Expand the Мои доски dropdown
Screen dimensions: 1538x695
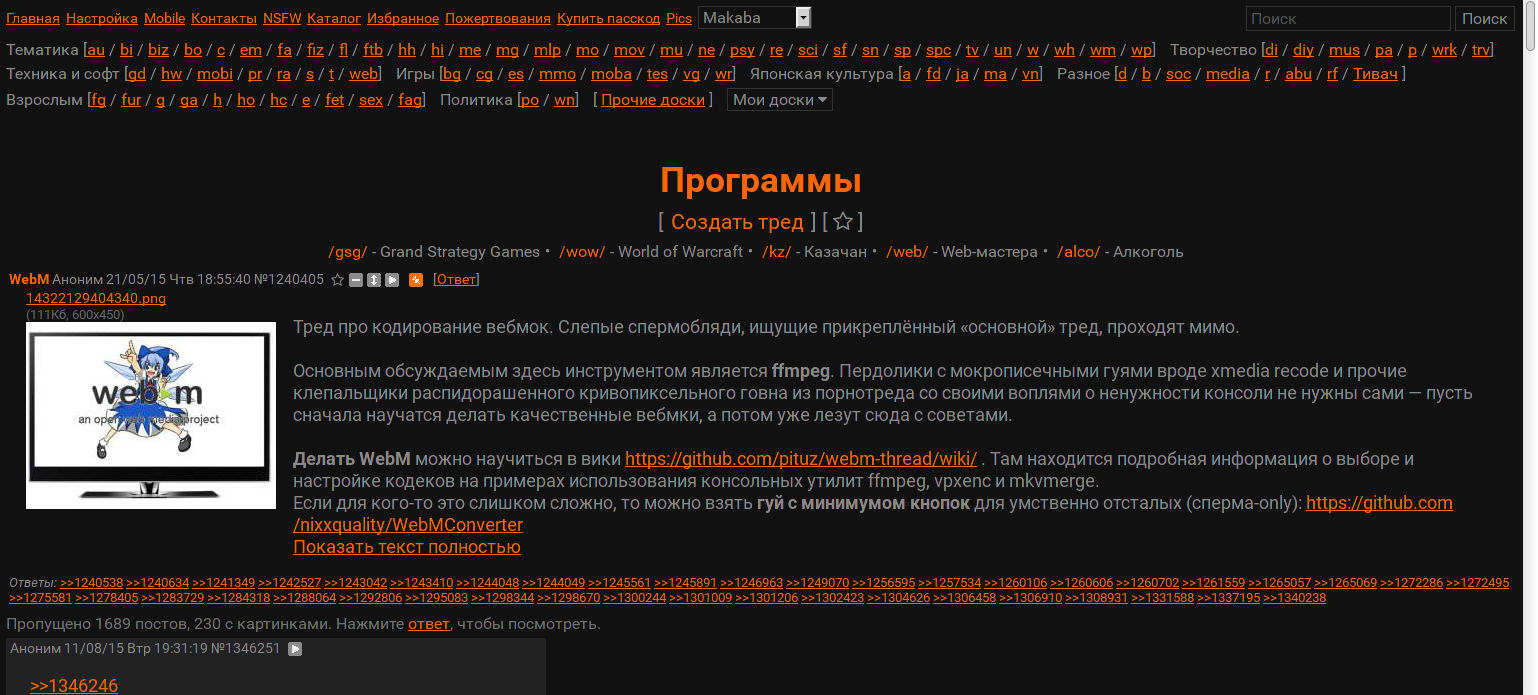pyautogui.click(x=779, y=100)
